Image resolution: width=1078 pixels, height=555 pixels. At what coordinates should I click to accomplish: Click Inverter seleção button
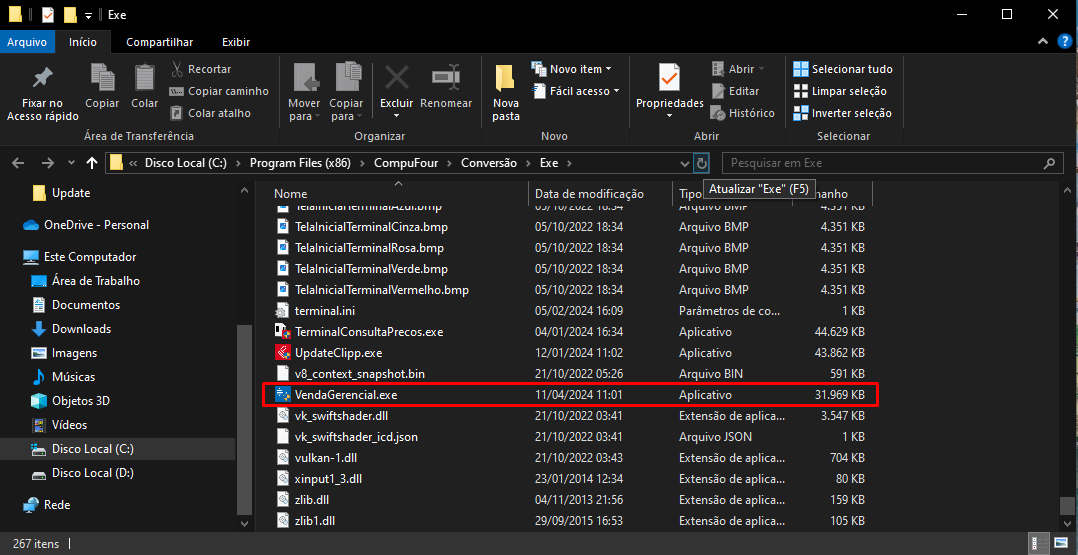(x=842, y=113)
